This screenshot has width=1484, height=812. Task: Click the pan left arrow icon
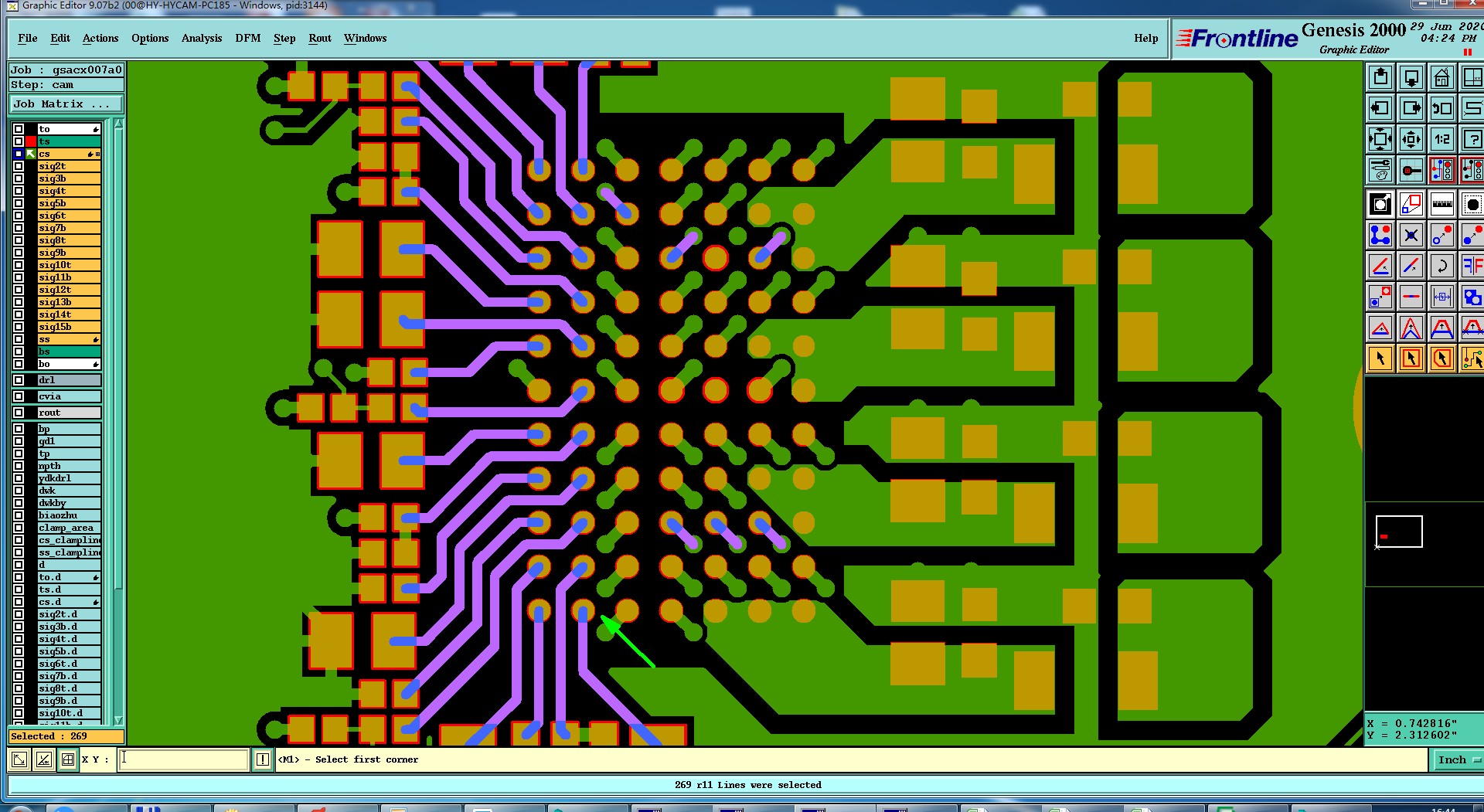coord(1380,108)
